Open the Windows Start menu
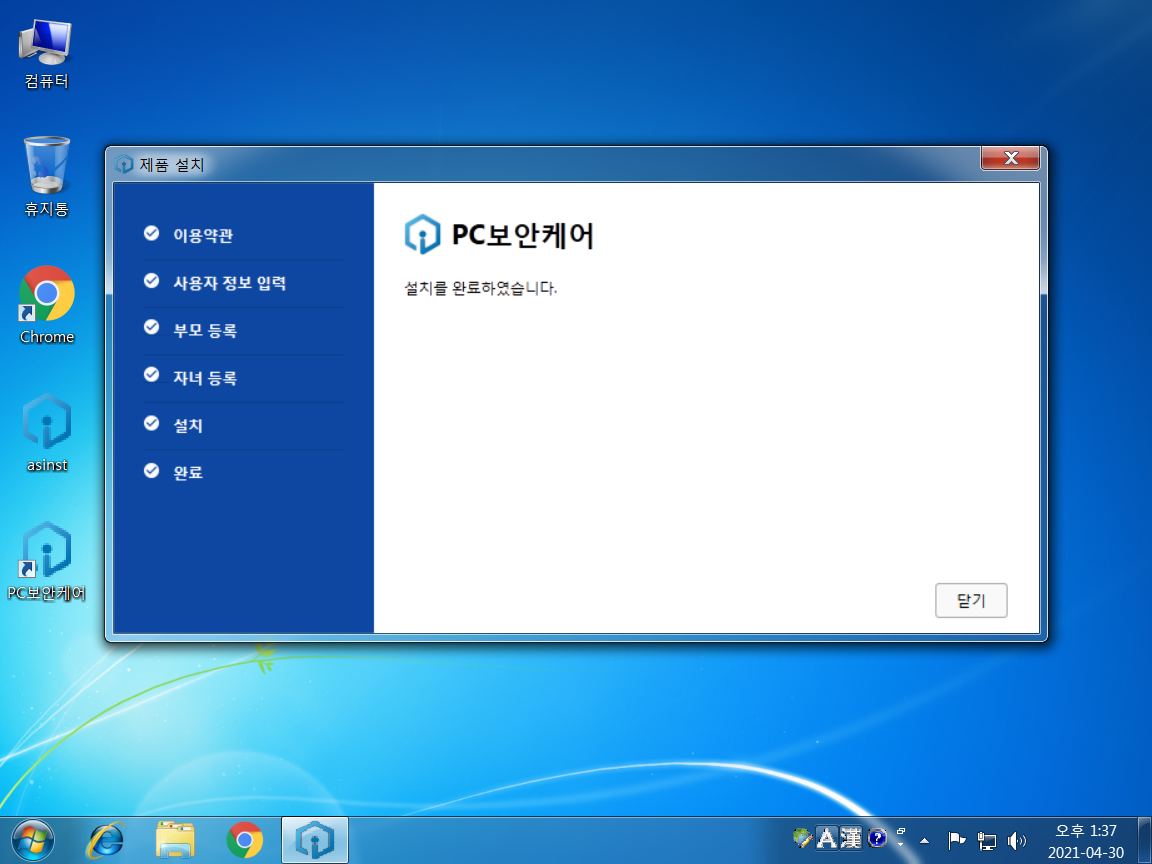The height and width of the screenshot is (864, 1152). (x=32, y=840)
